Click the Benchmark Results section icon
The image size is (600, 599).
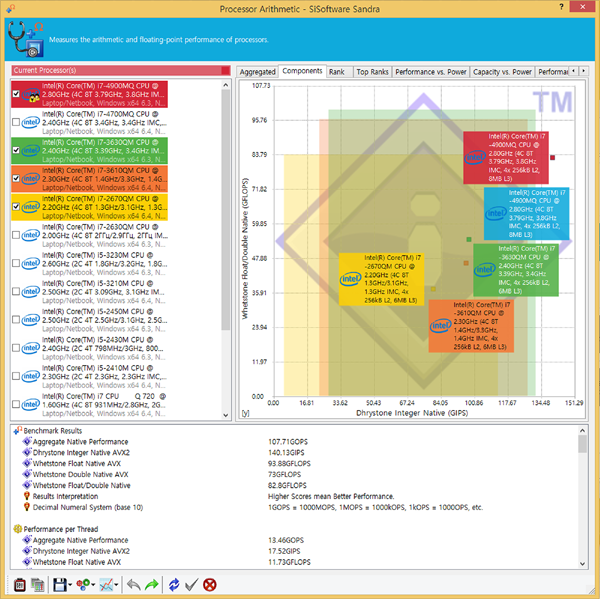(18, 431)
